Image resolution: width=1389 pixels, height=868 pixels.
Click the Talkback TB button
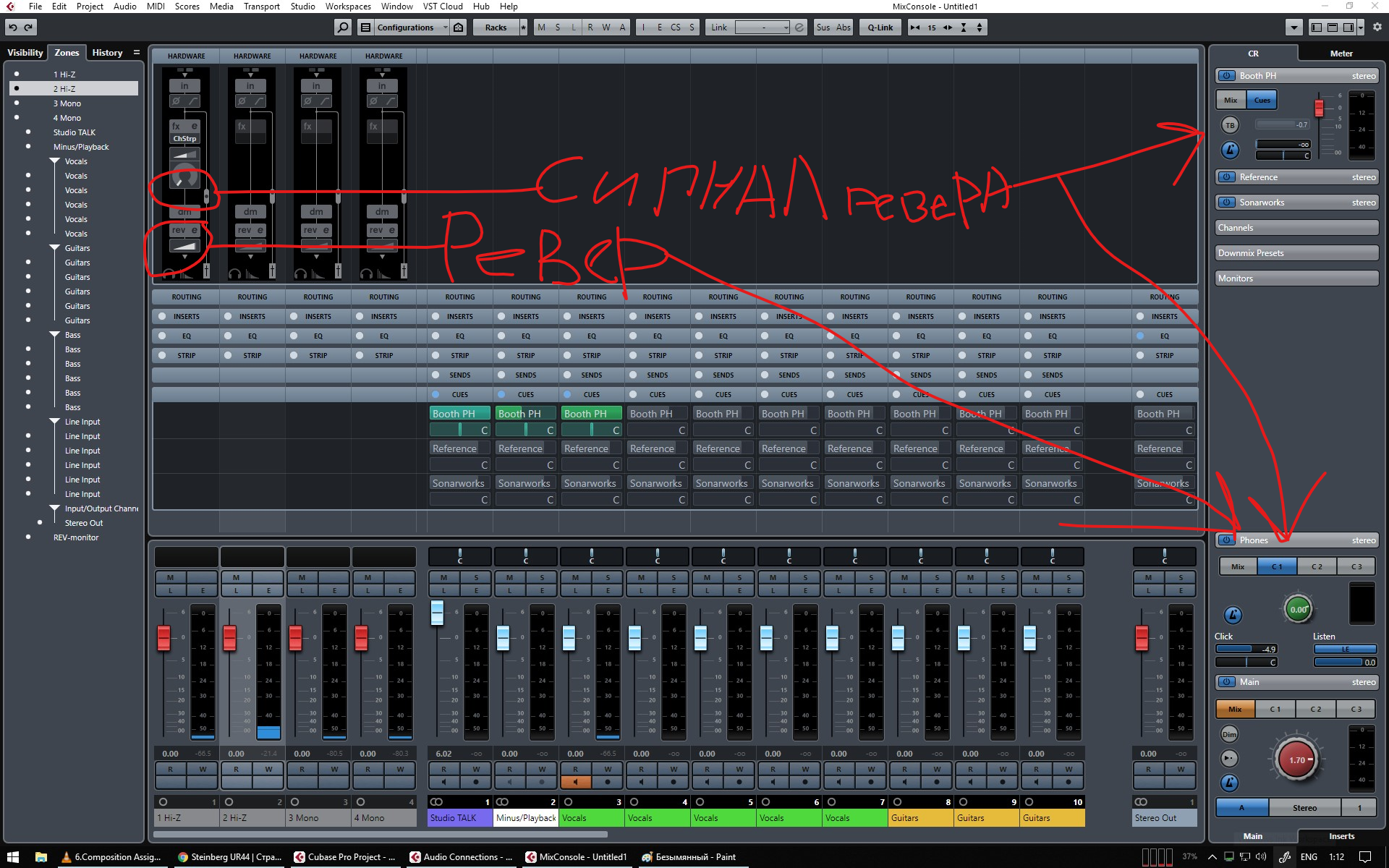click(1230, 125)
